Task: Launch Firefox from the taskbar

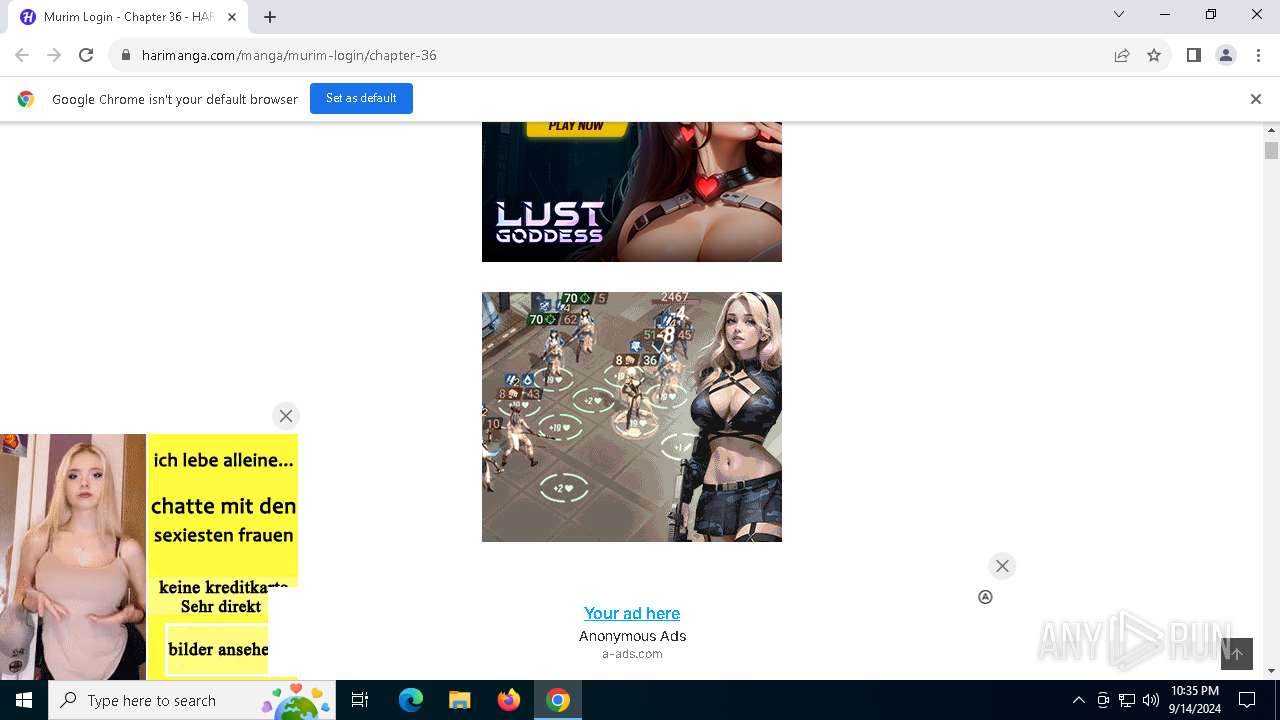Action: point(508,700)
